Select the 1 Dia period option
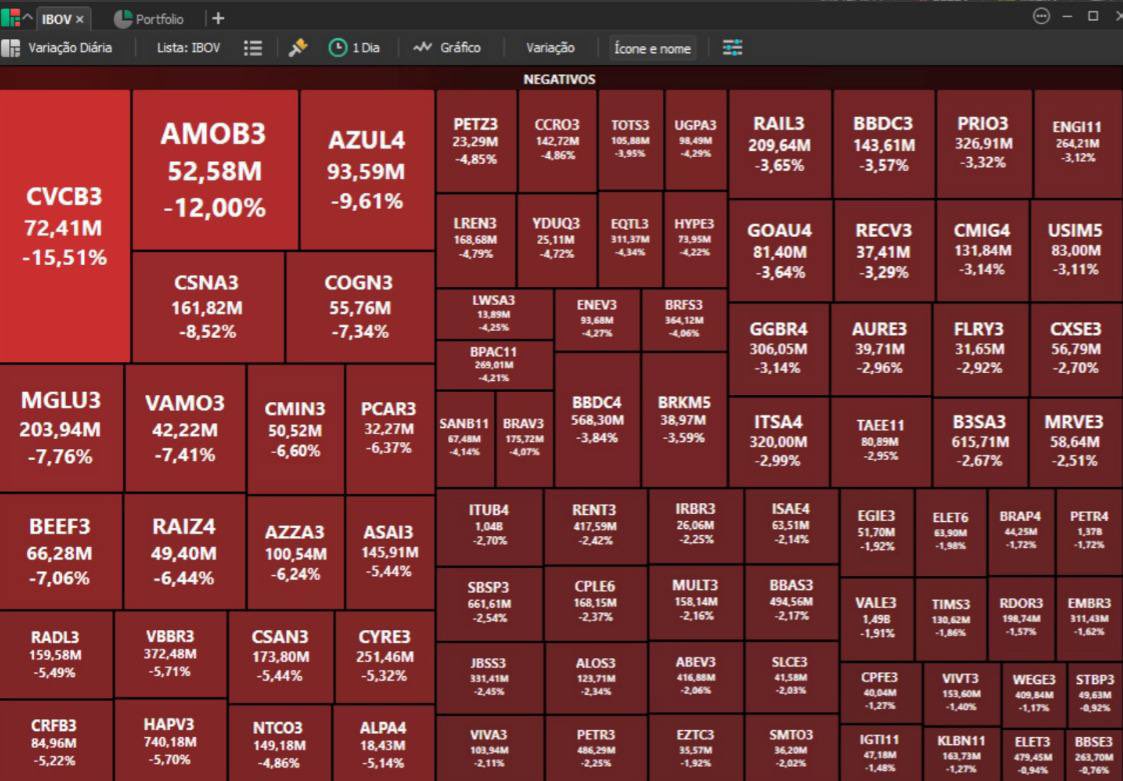 (355, 48)
